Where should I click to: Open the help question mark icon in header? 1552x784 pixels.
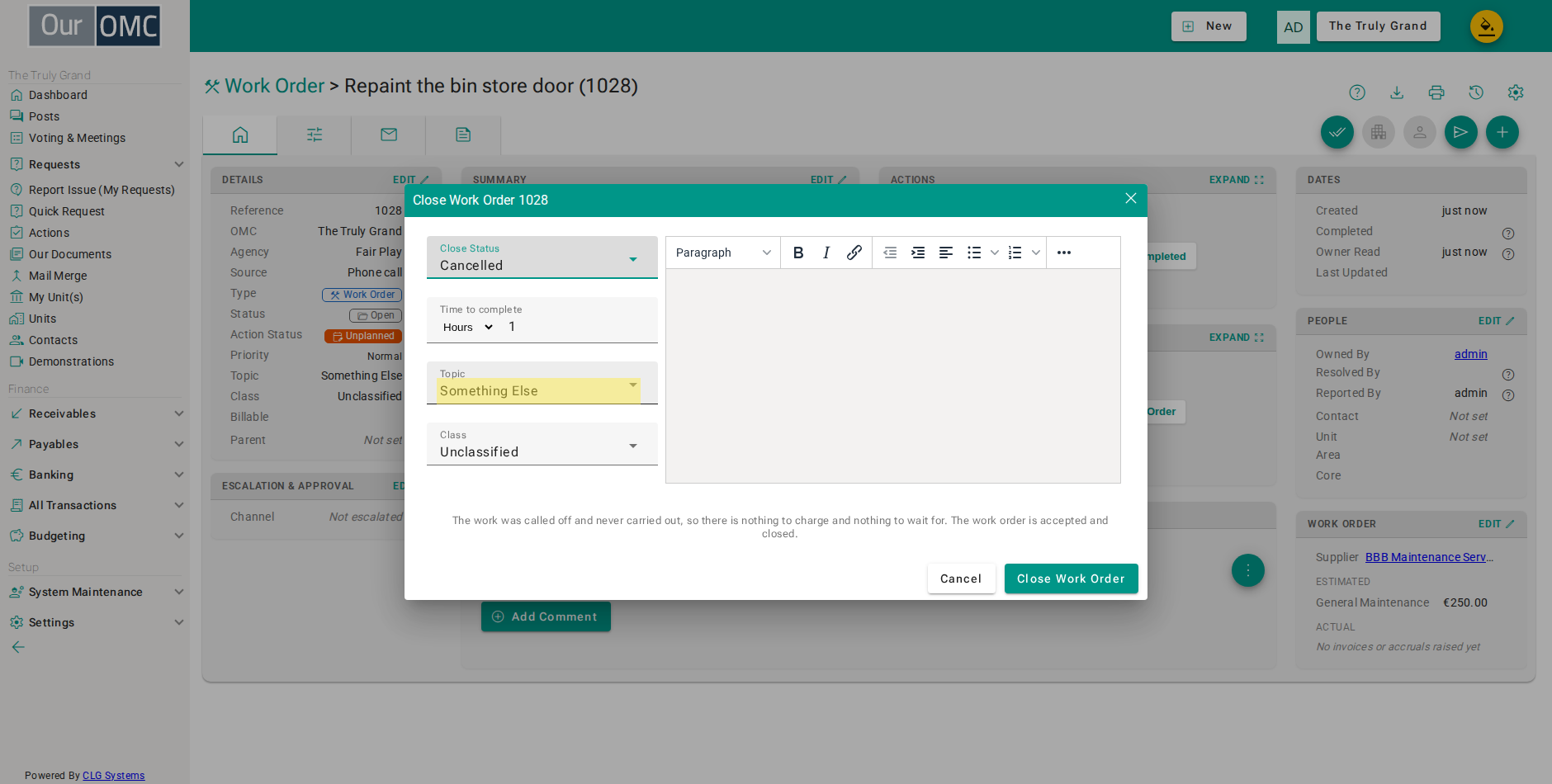coord(1357,92)
